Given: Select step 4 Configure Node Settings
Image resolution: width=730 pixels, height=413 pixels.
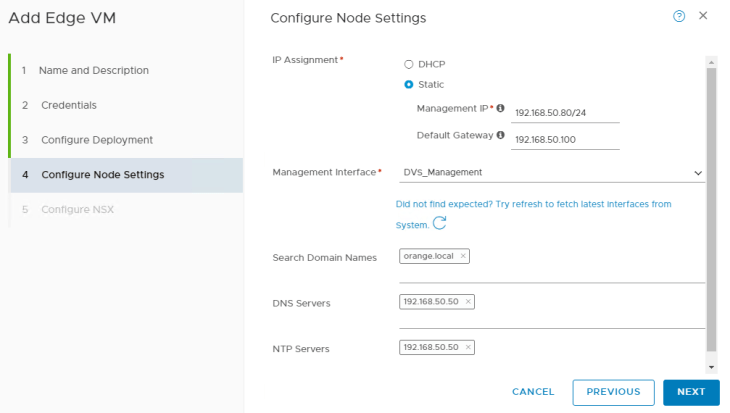Looking at the screenshot, I should [x=102, y=175].
